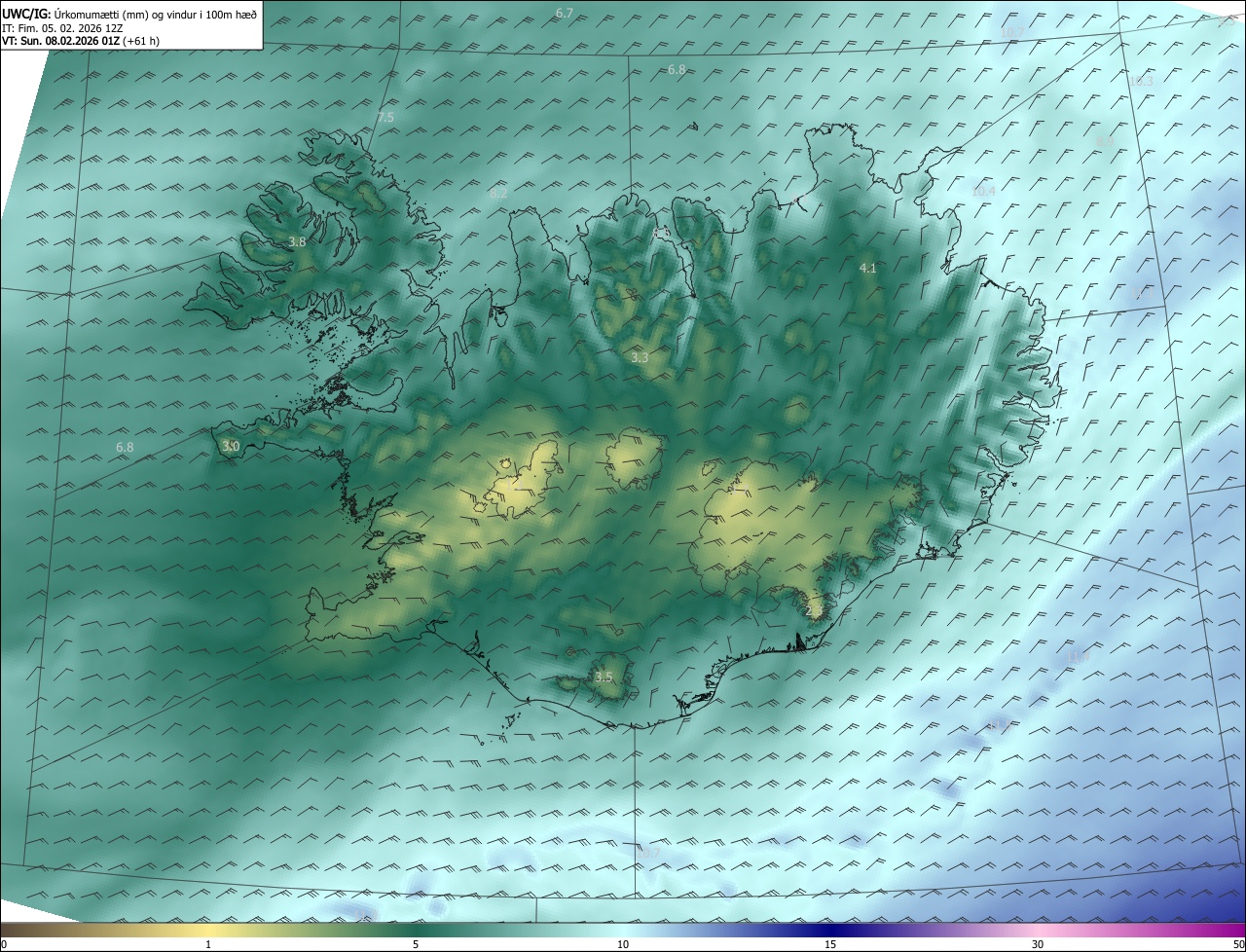The image size is (1246, 952).
Task: Click the valid time 'VT: Sun. 08.02.2026 01Z (+61 h)'
Action: 81,41
